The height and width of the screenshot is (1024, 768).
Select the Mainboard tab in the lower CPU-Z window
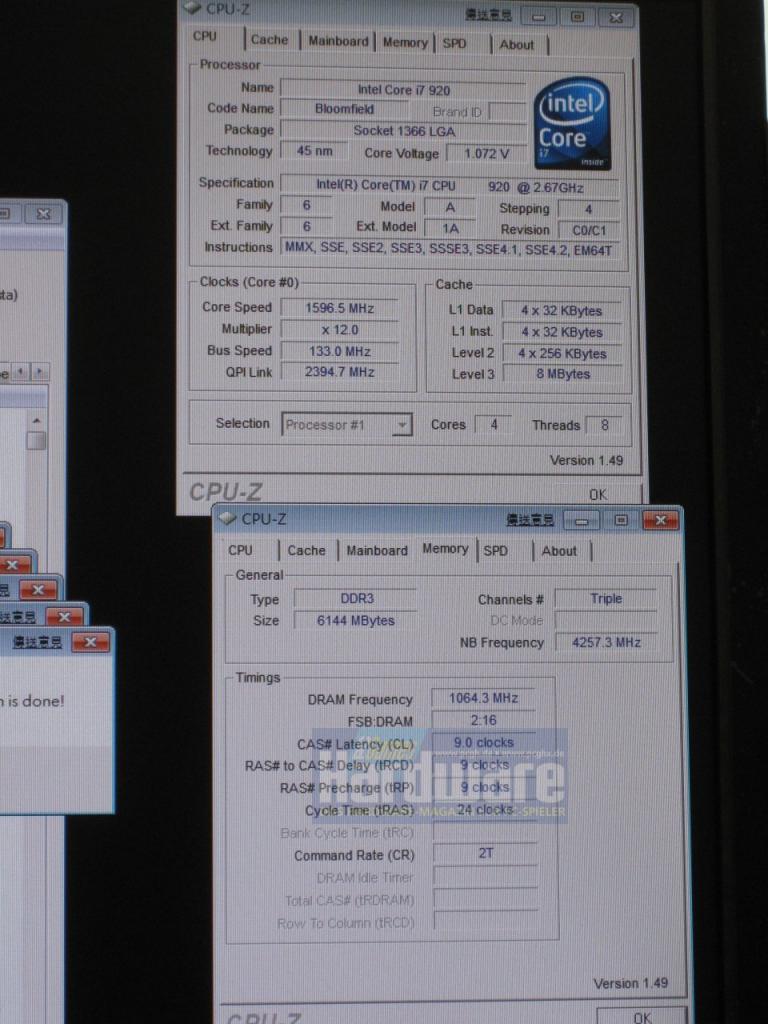[x=377, y=551]
